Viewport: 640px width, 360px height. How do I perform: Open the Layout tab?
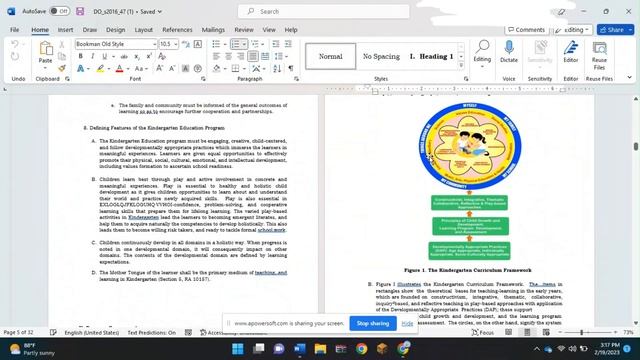pyautogui.click(x=144, y=30)
